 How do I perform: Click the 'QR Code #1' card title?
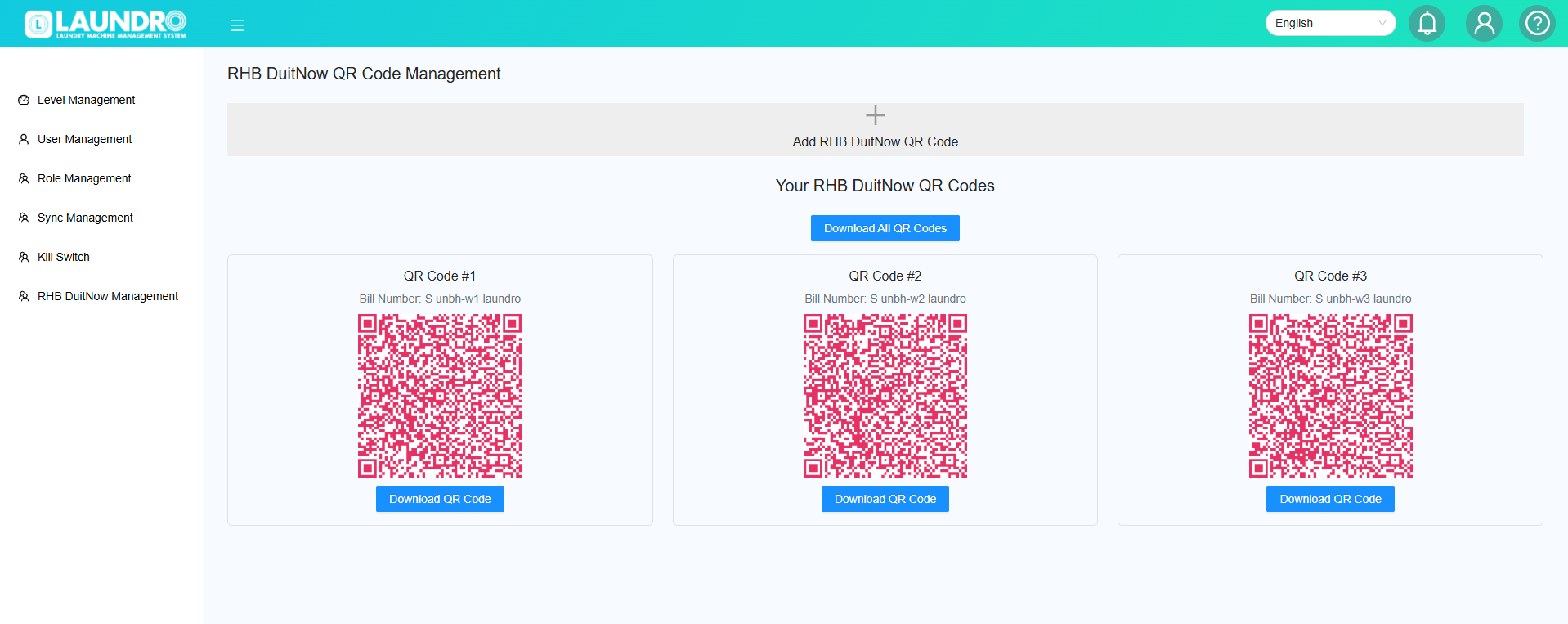click(440, 276)
